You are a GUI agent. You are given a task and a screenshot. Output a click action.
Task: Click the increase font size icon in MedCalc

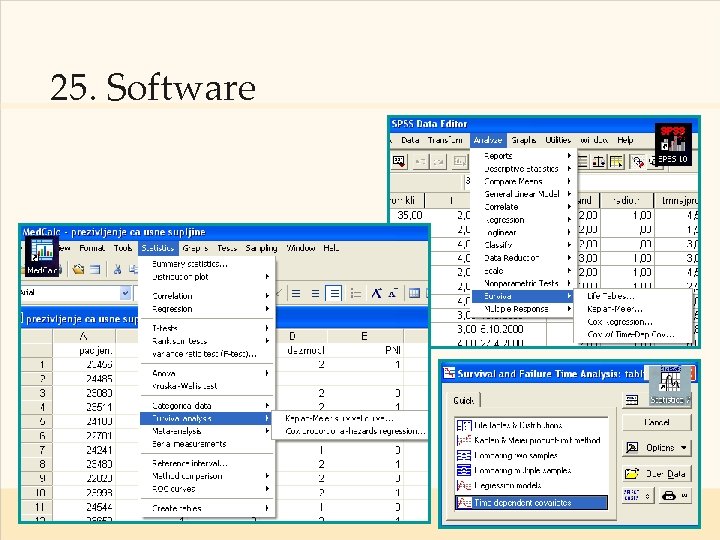[x=377, y=293]
